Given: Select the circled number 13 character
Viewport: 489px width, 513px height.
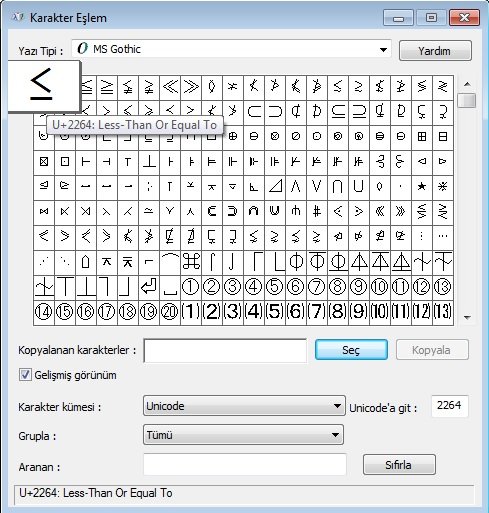Looking at the screenshot, I should click(x=443, y=287).
